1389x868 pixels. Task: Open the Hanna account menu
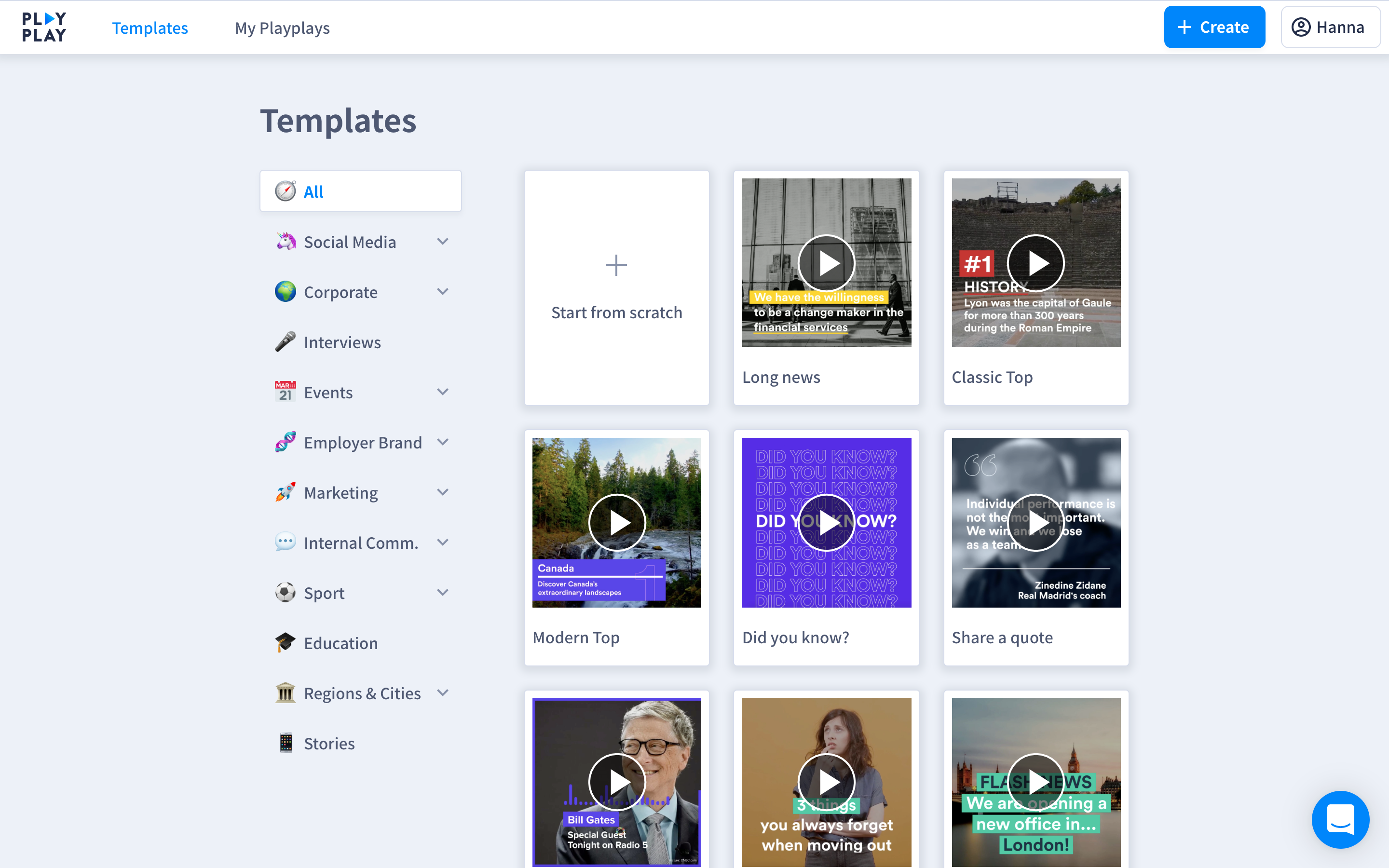point(1331,27)
